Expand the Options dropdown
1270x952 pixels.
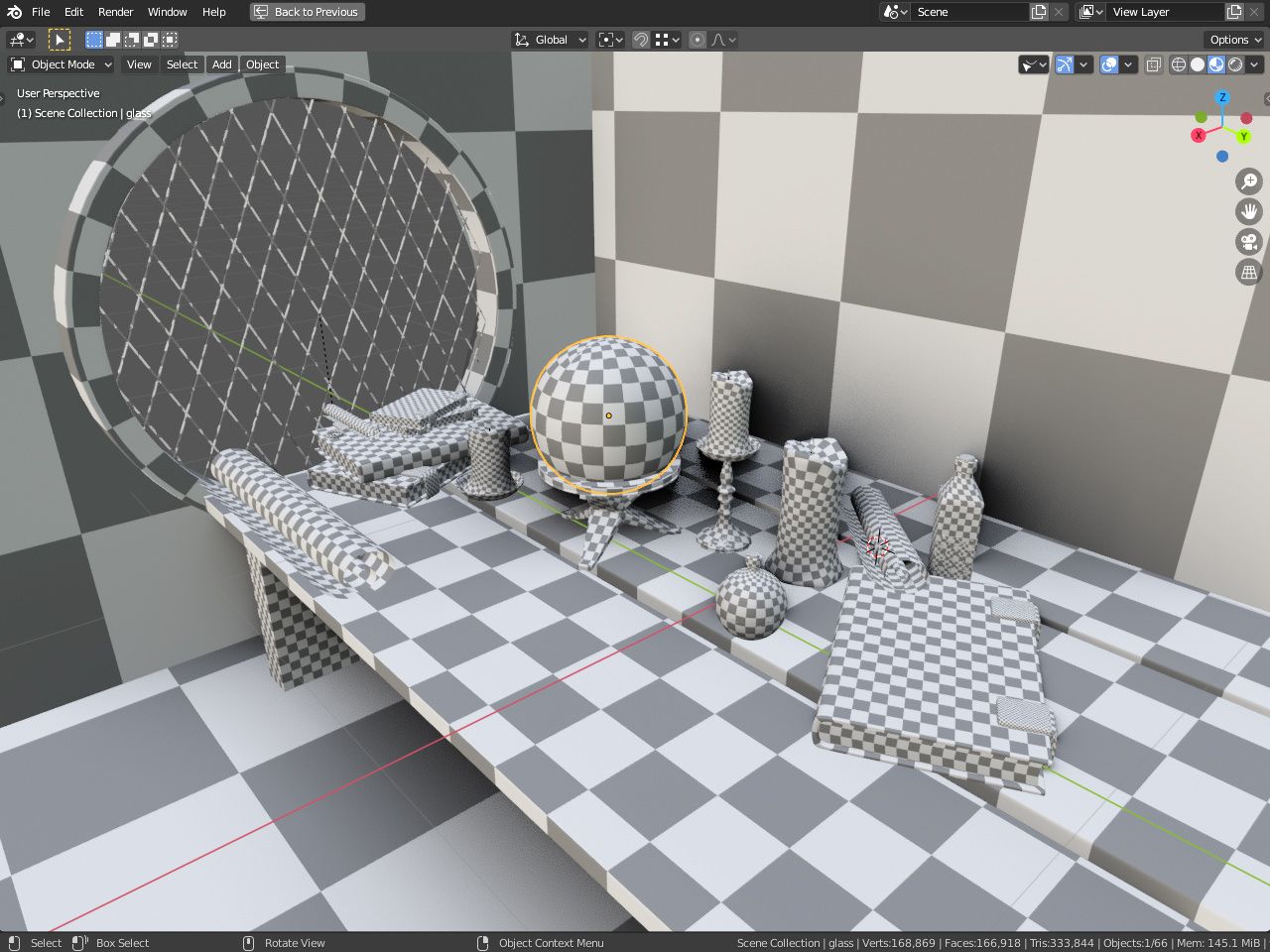click(1234, 40)
